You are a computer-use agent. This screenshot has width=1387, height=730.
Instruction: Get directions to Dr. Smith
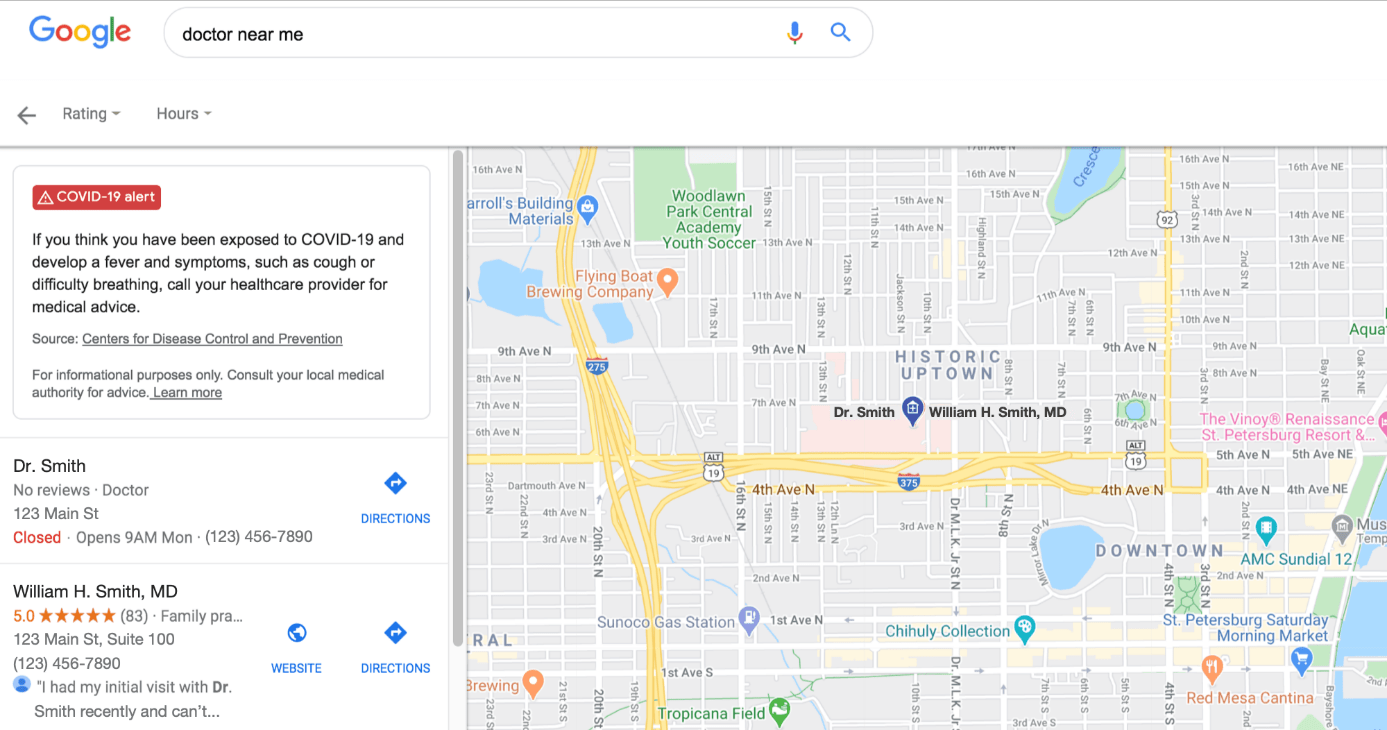point(395,498)
